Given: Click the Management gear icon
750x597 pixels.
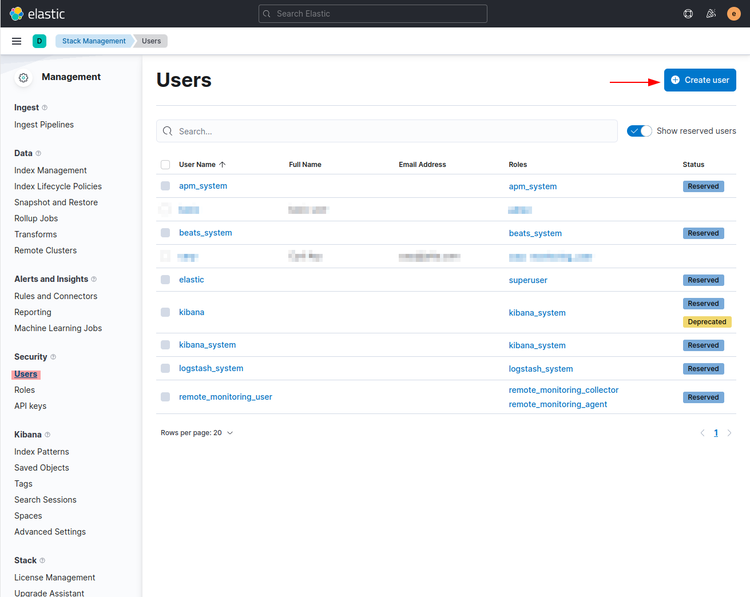Looking at the screenshot, I should click(x=23, y=77).
